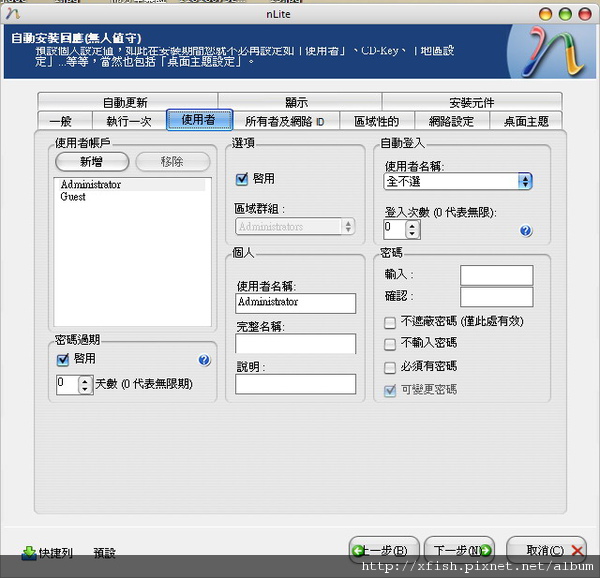Click the 說明 input field
The image size is (600, 578).
(x=295, y=384)
